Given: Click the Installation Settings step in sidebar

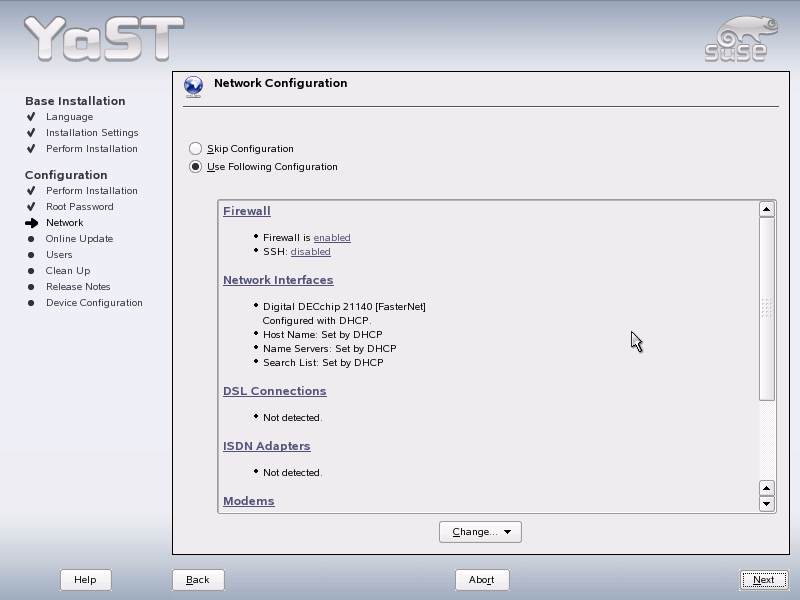Looking at the screenshot, I should coord(92,133).
